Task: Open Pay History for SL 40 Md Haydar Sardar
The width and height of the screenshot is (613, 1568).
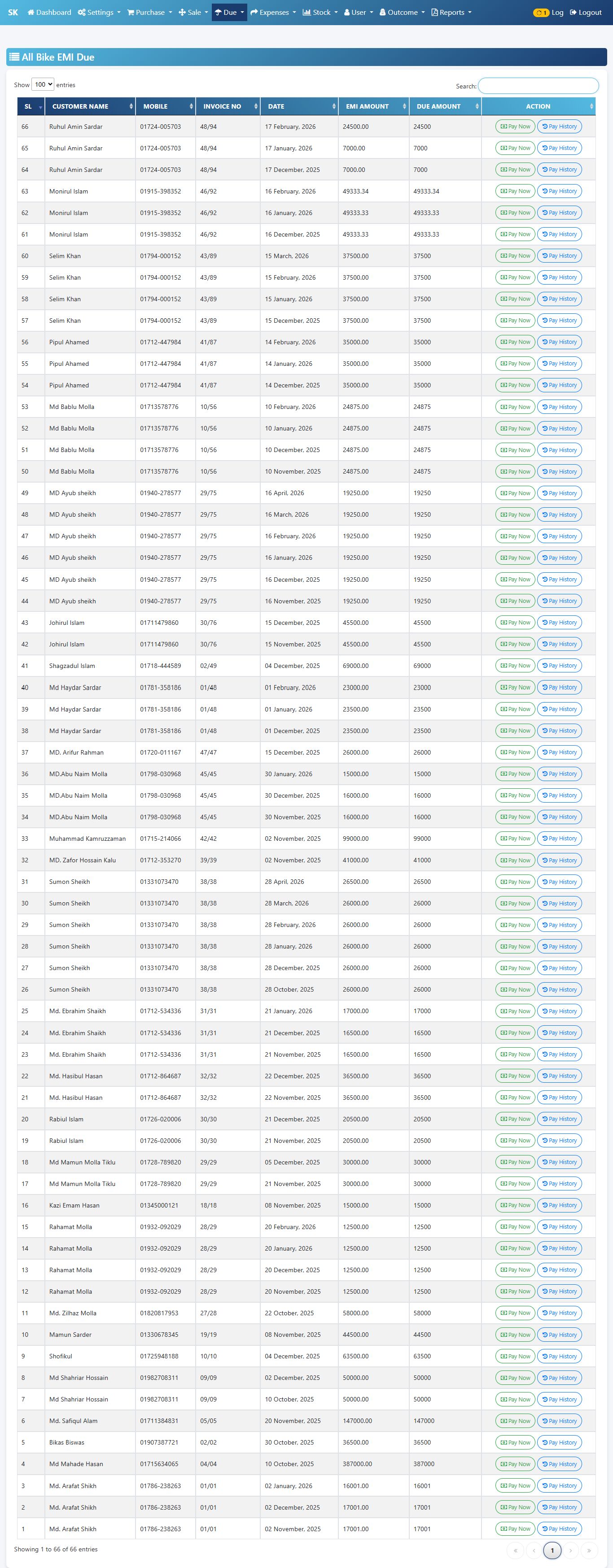Action: (x=560, y=687)
